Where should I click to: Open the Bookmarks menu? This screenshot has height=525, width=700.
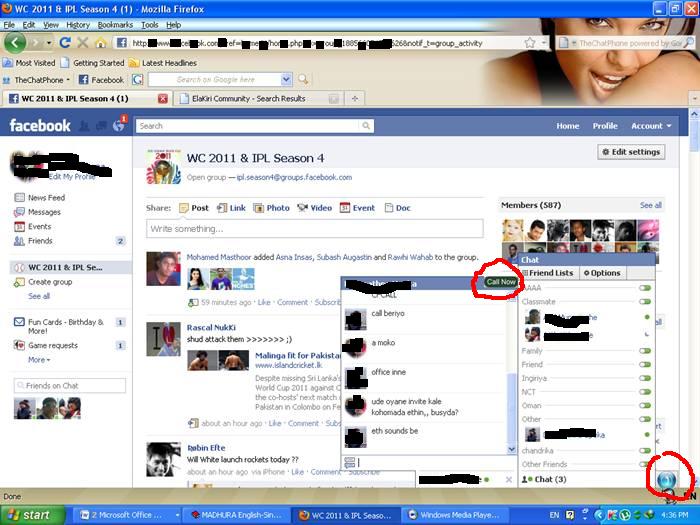(x=115, y=25)
